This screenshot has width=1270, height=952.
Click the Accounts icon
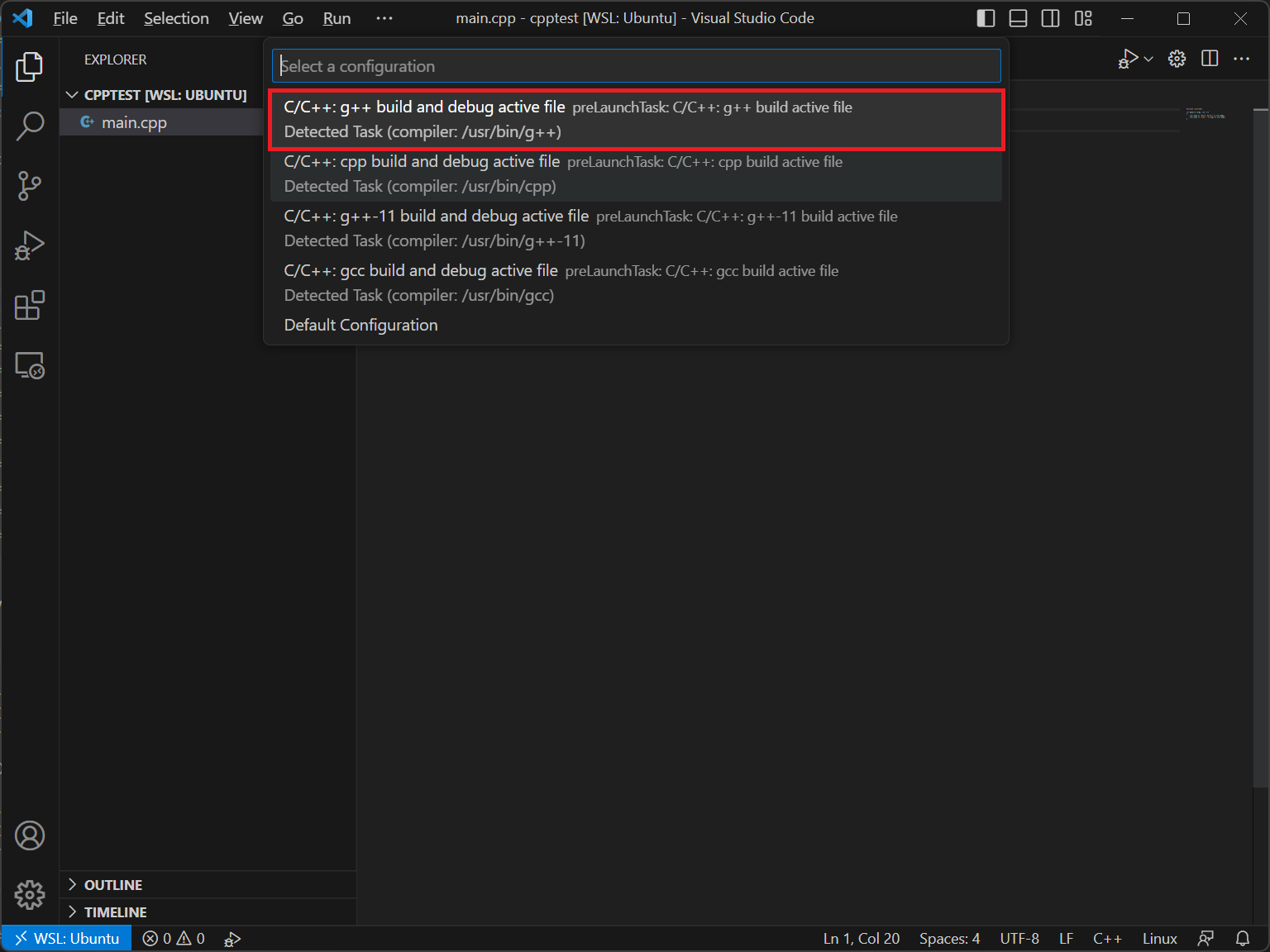tap(30, 835)
